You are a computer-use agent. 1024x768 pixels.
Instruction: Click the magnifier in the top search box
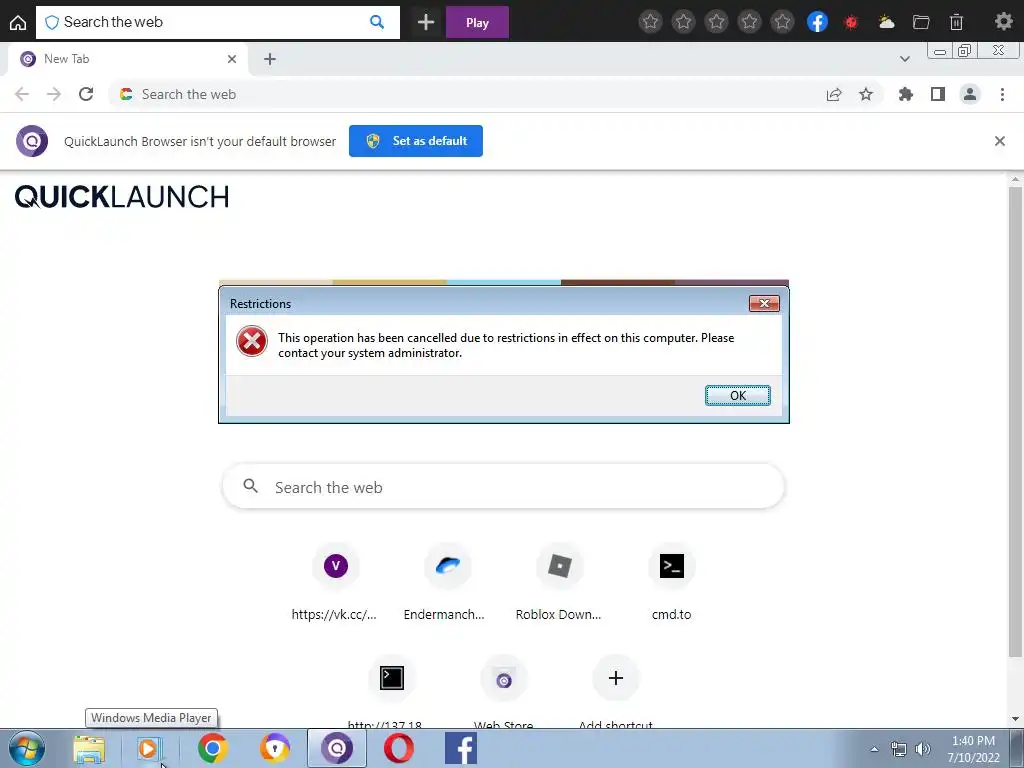(377, 22)
